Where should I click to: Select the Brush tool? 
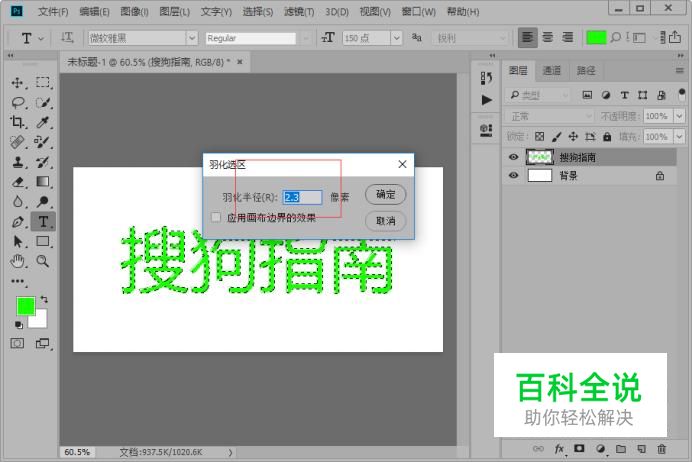(x=43, y=142)
